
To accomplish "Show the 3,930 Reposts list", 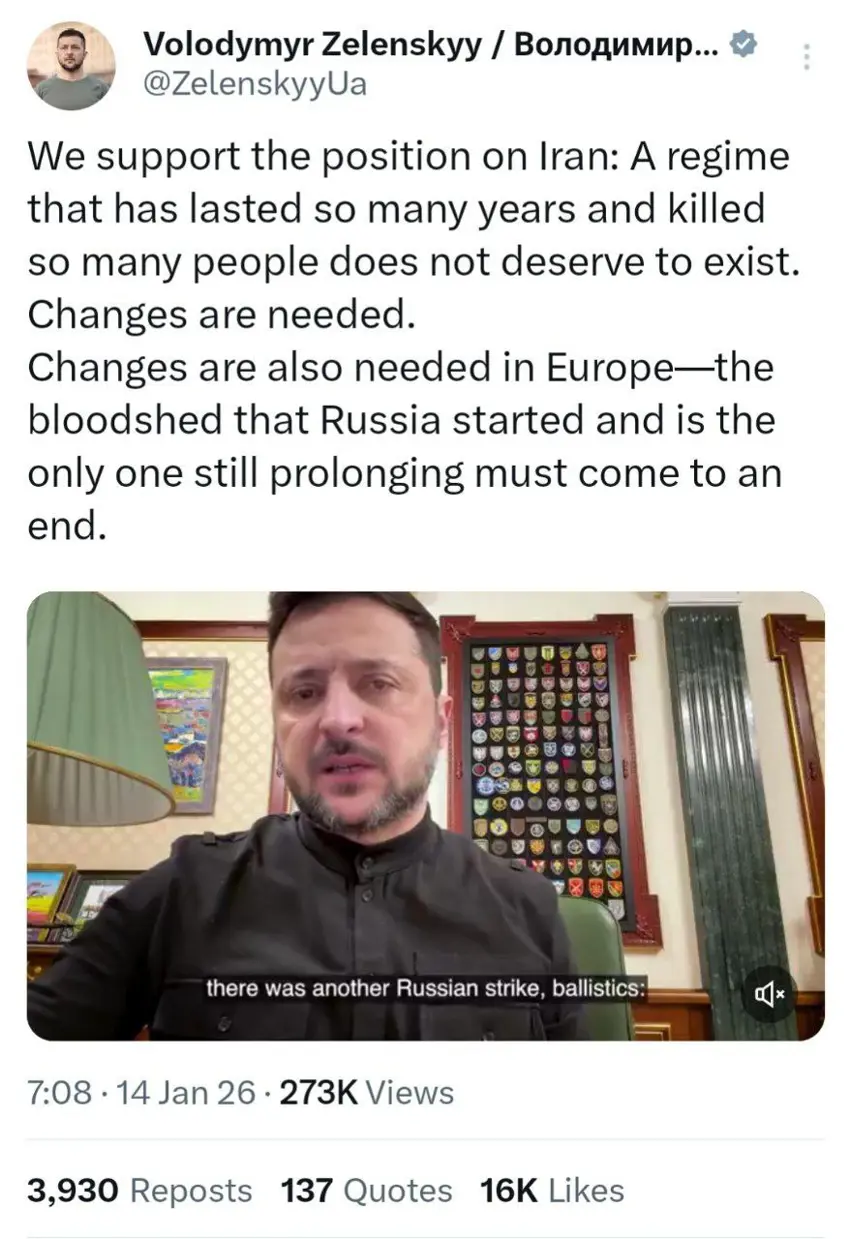I will click(140, 1190).
